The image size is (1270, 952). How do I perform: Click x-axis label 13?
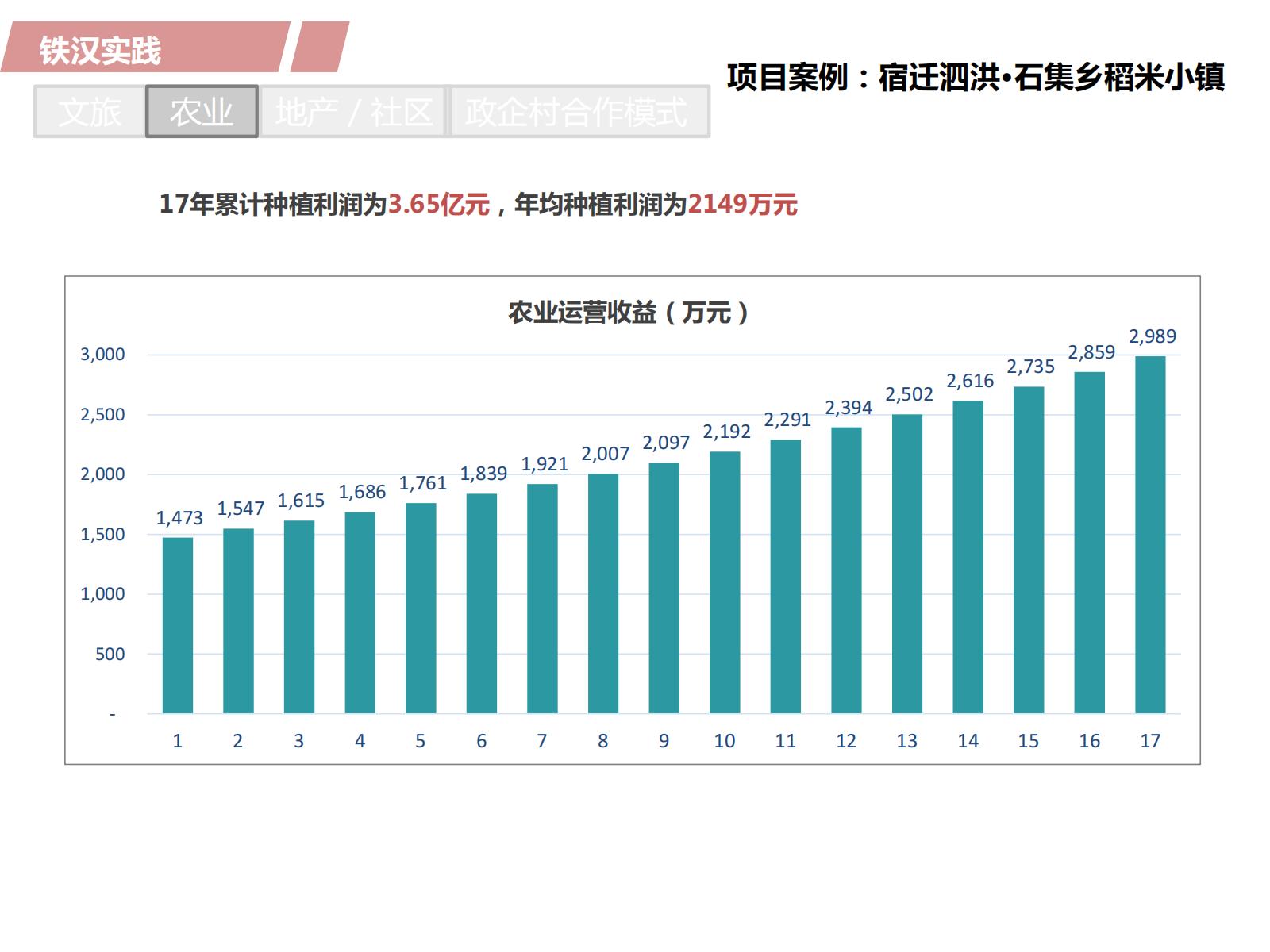[x=907, y=741]
